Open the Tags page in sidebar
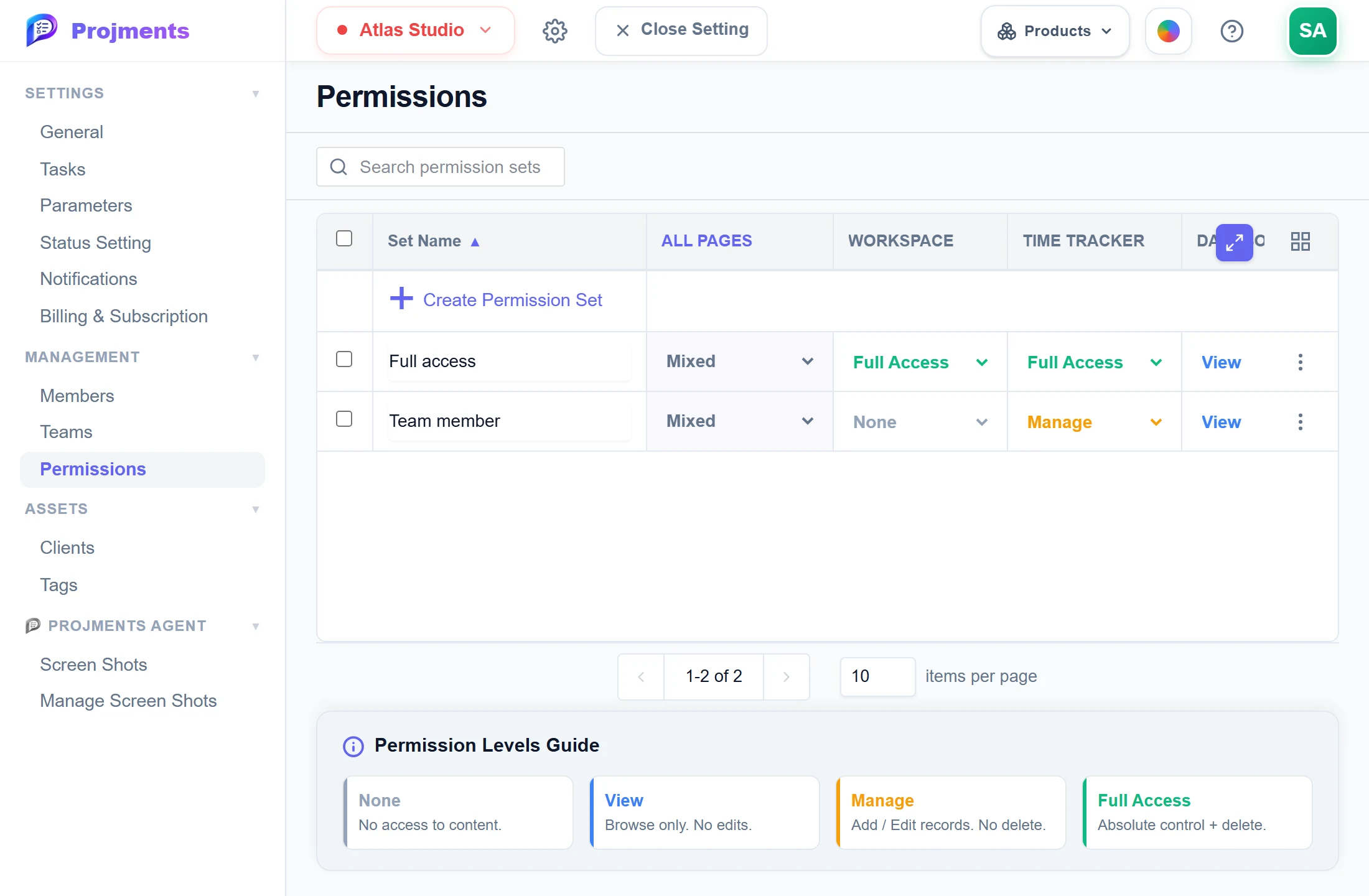Image resolution: width=1369 pixels, height=896 pixels. 58,585
